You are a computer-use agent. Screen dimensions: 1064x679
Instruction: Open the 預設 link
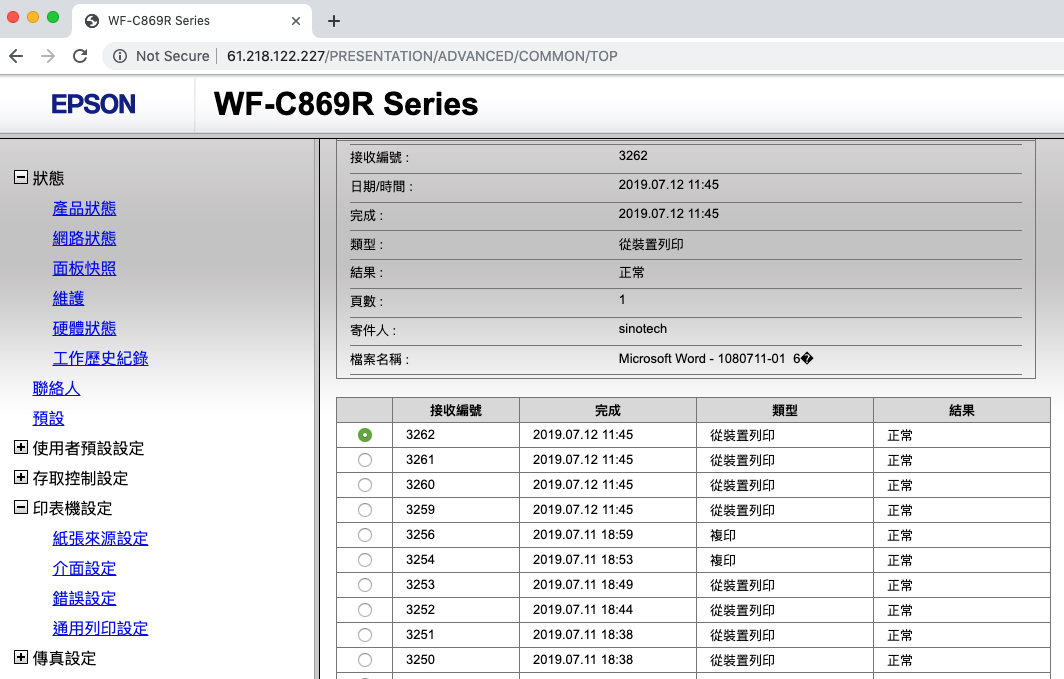(48, 418)
